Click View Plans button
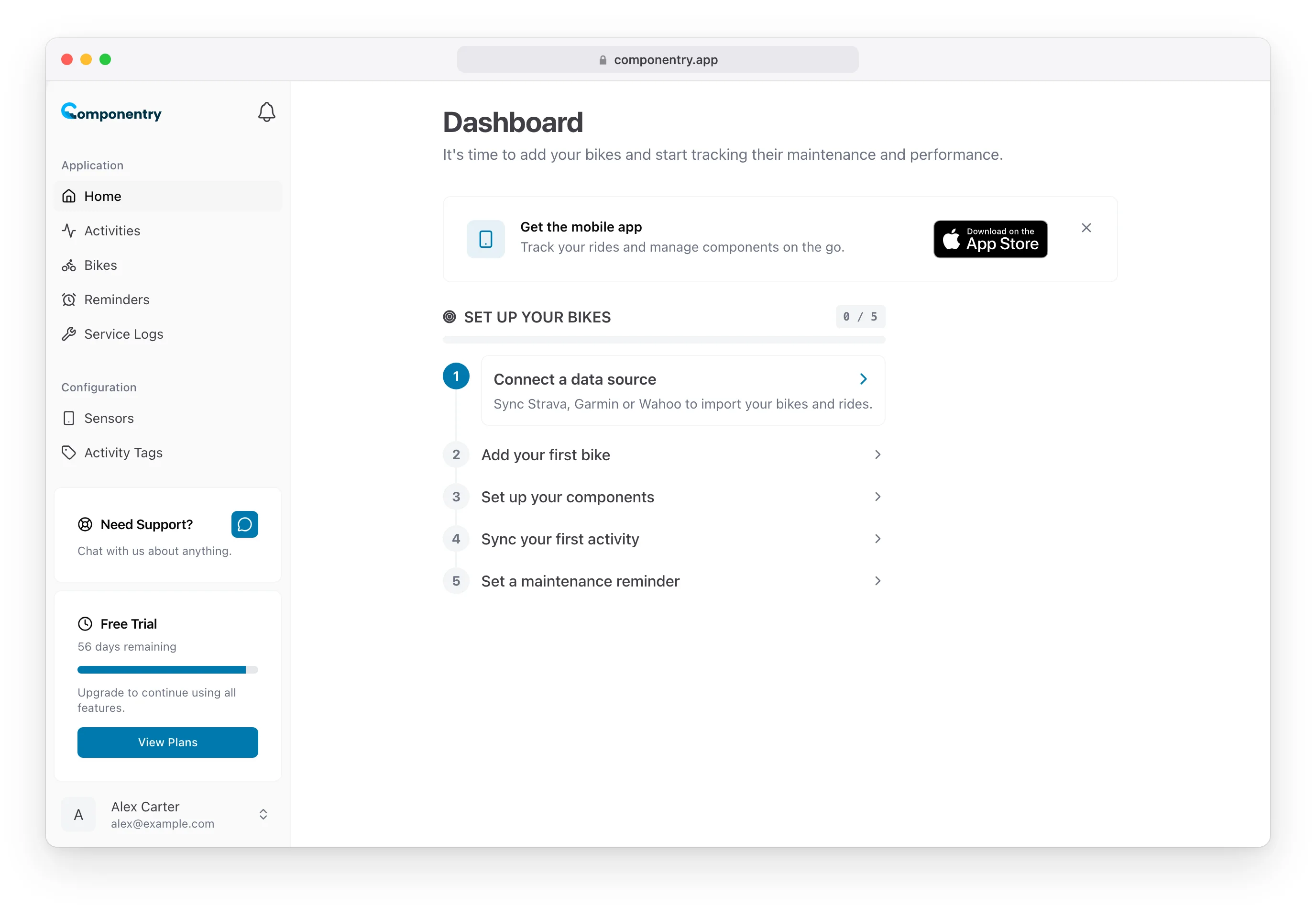This screenshot has height=908, width=1316. [168, 742]
